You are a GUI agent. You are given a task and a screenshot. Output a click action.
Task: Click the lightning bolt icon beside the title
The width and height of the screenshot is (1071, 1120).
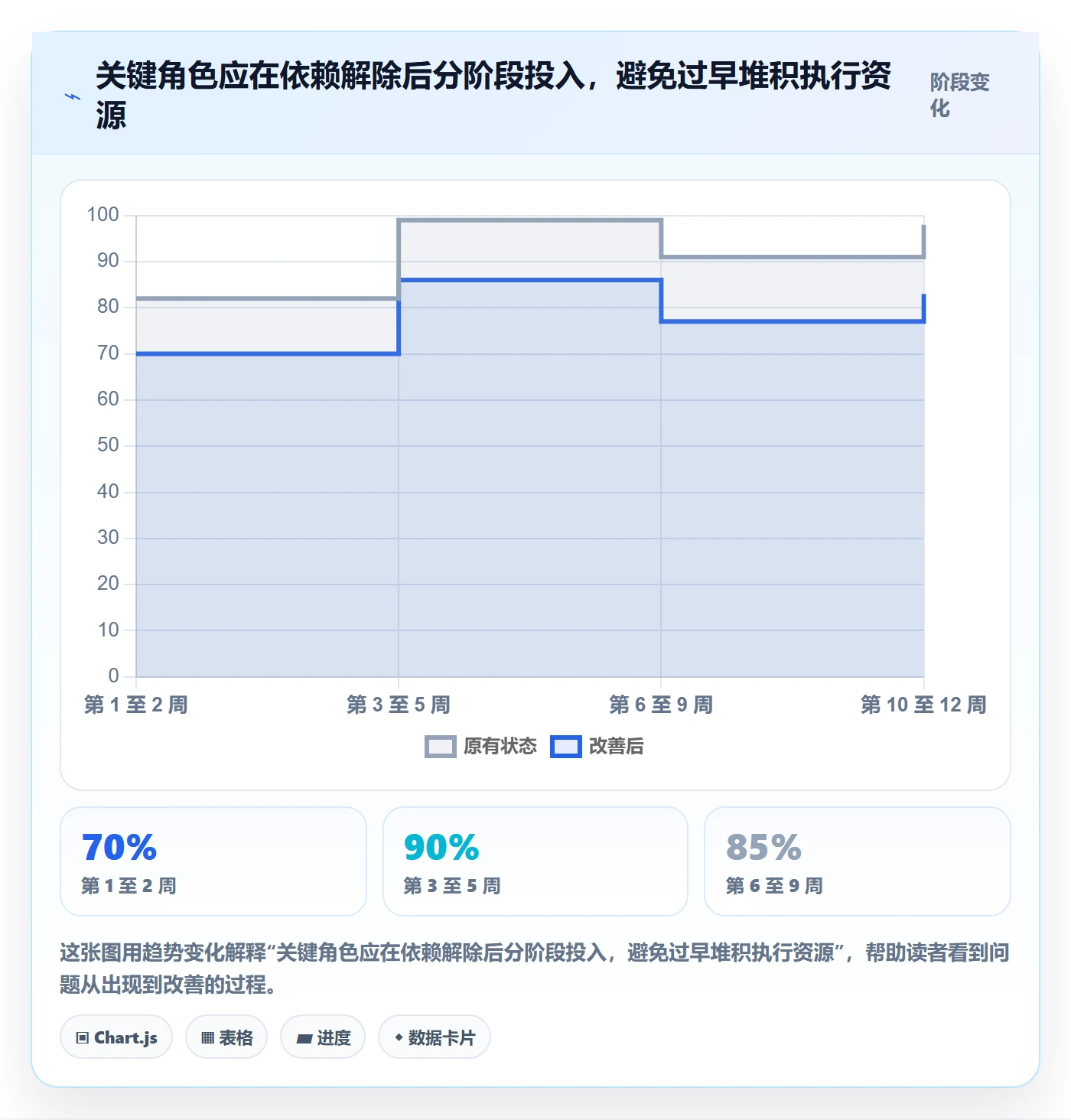73,96
